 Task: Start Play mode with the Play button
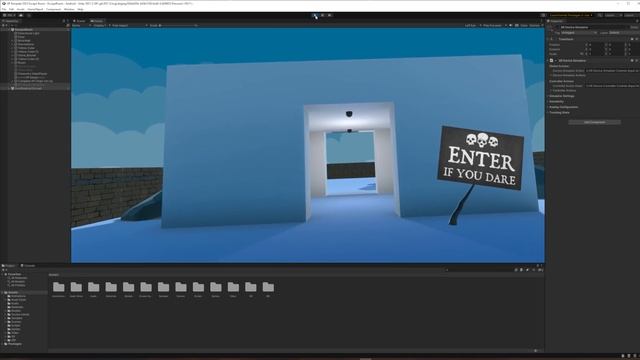(x=315, y=16)
